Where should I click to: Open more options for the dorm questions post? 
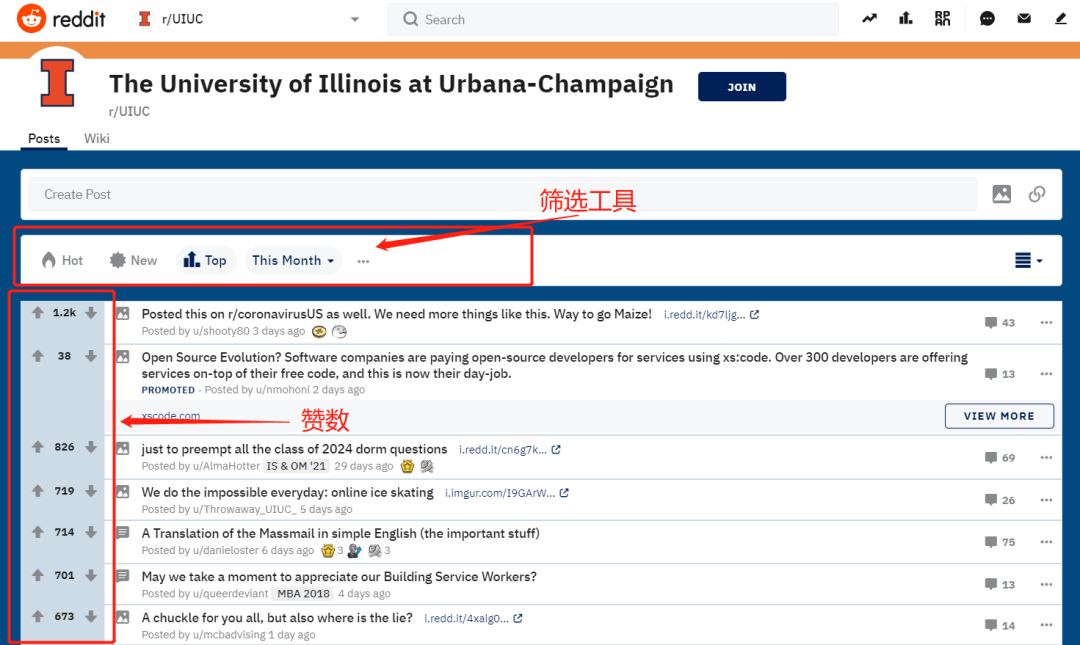click(x=1046, y=458)
